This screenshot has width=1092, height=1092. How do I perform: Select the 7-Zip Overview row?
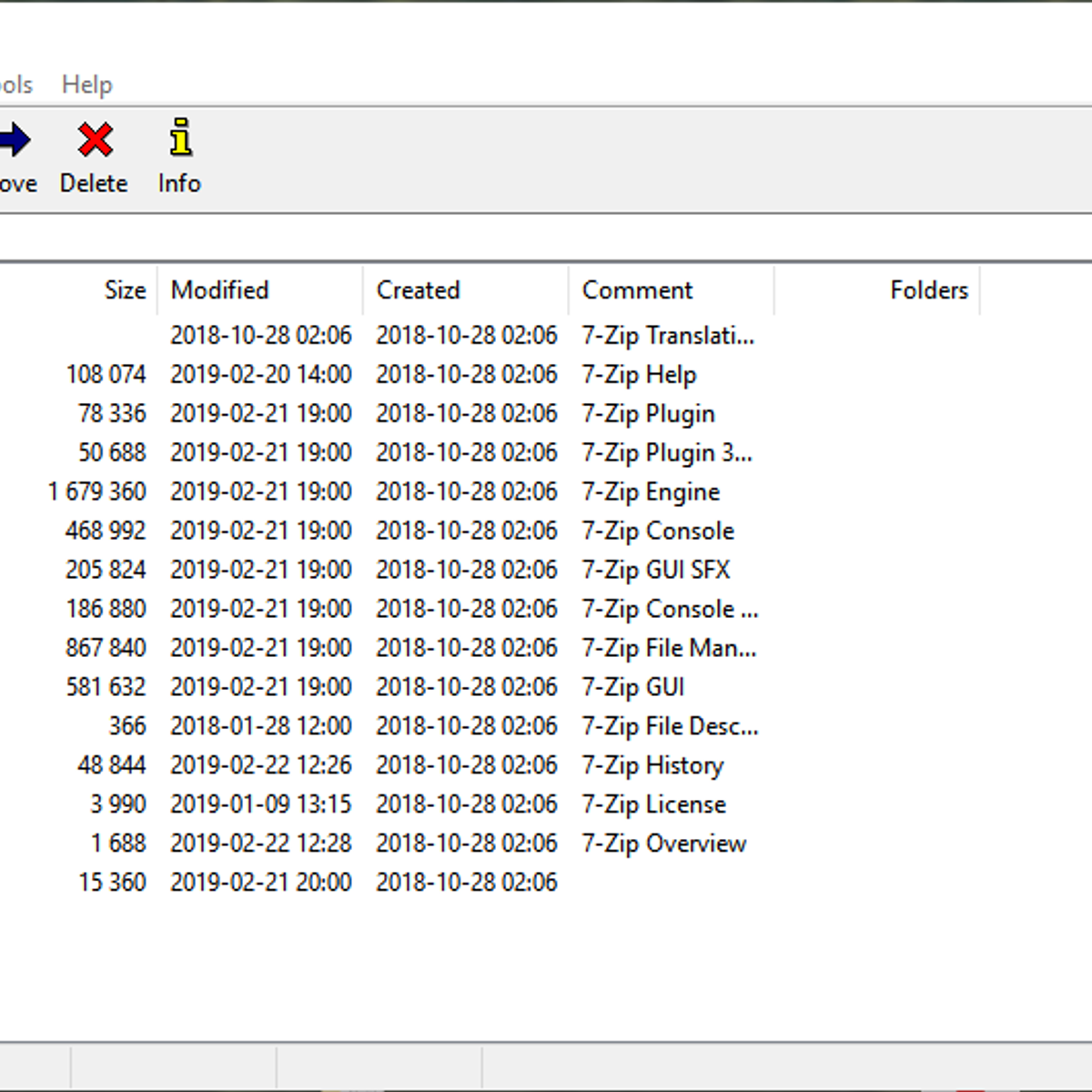[663, 844]
